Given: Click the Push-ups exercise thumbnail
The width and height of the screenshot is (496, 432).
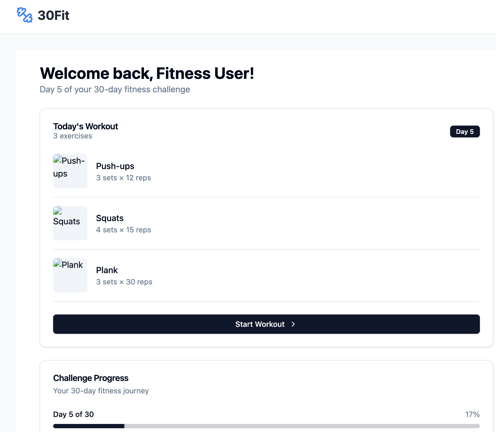Looking at the screenshot, I should 70,171.
